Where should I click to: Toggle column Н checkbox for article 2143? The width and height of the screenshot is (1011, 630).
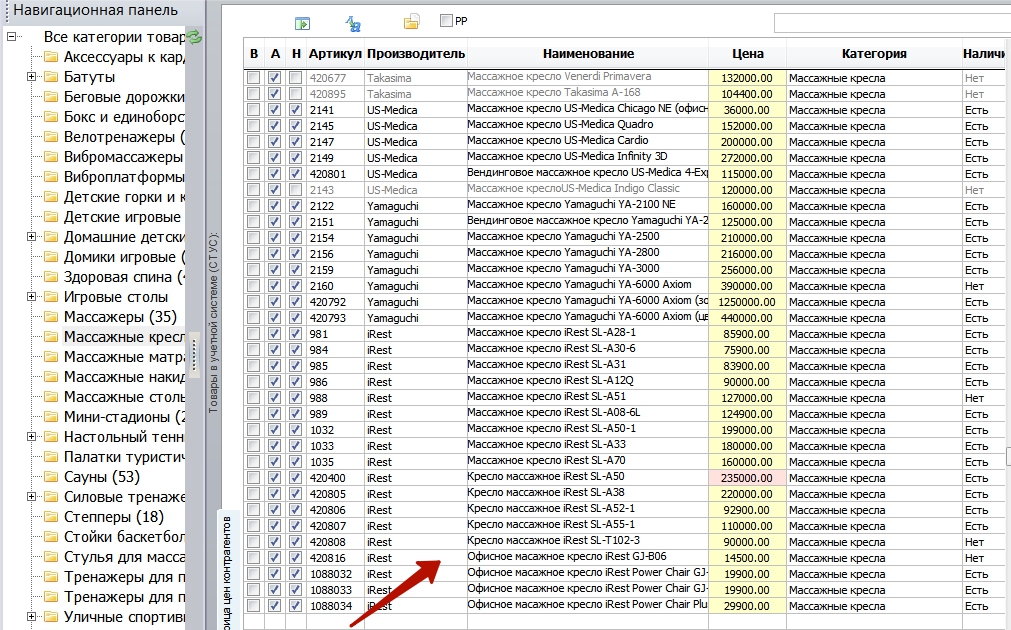coord(295,190)
